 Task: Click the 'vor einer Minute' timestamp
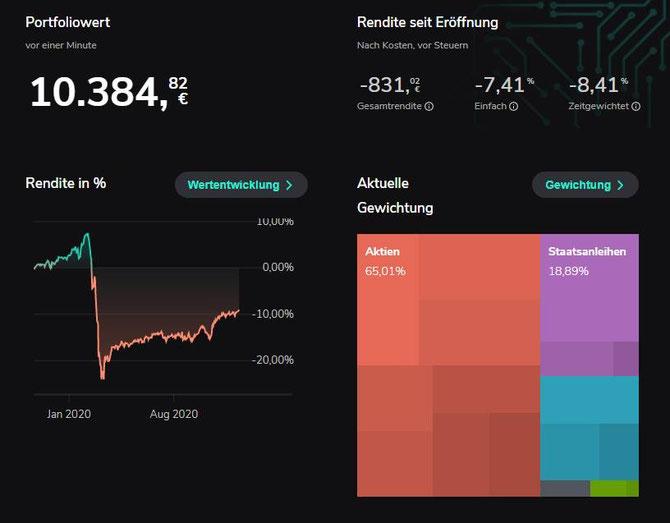(61, 45)
